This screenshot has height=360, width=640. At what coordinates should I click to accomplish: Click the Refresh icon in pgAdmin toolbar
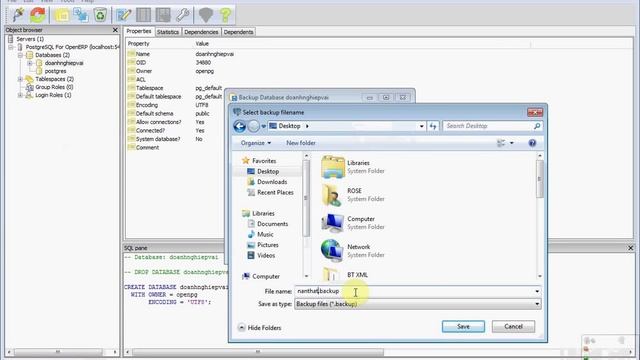tap(38, 15)
